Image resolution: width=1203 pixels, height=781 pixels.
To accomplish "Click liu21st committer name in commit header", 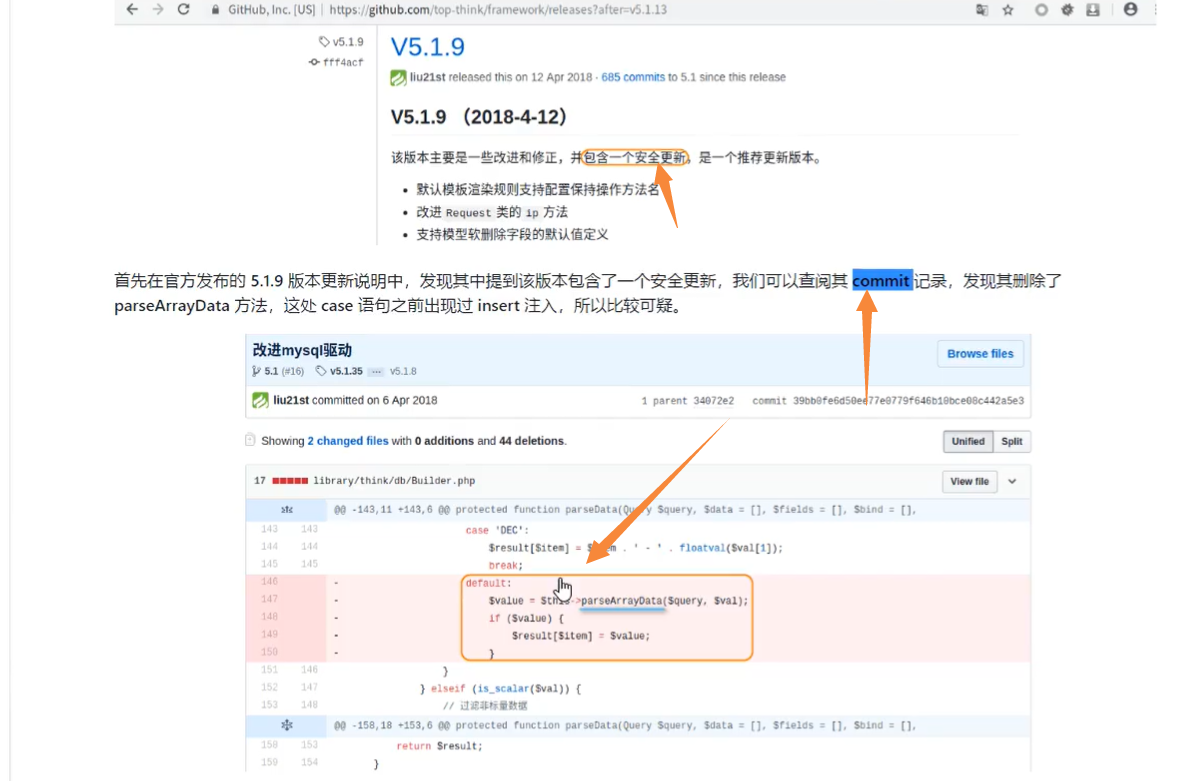I will click(x=291, y=400).
